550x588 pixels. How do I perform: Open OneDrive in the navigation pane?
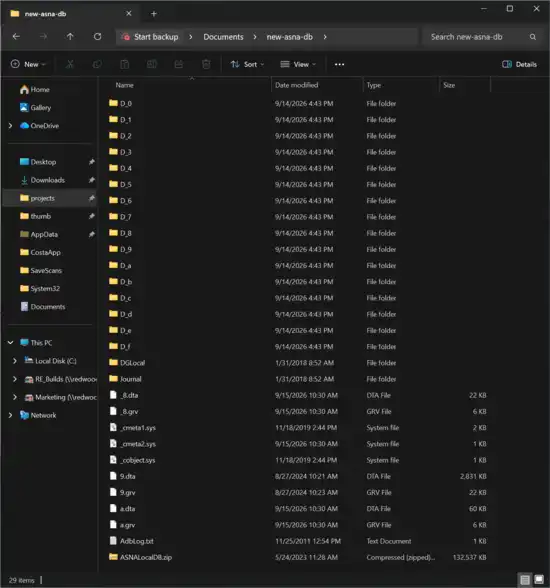40,126
